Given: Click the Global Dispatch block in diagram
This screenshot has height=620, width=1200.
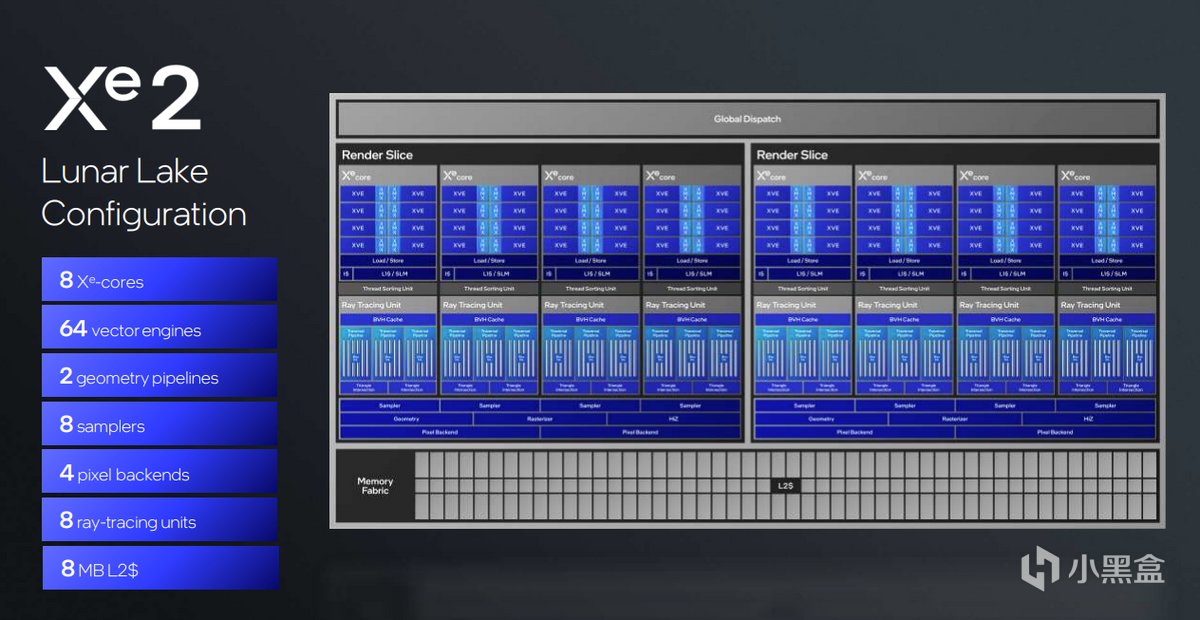Looking at the screenshot, I should click(x=747, y=119).
